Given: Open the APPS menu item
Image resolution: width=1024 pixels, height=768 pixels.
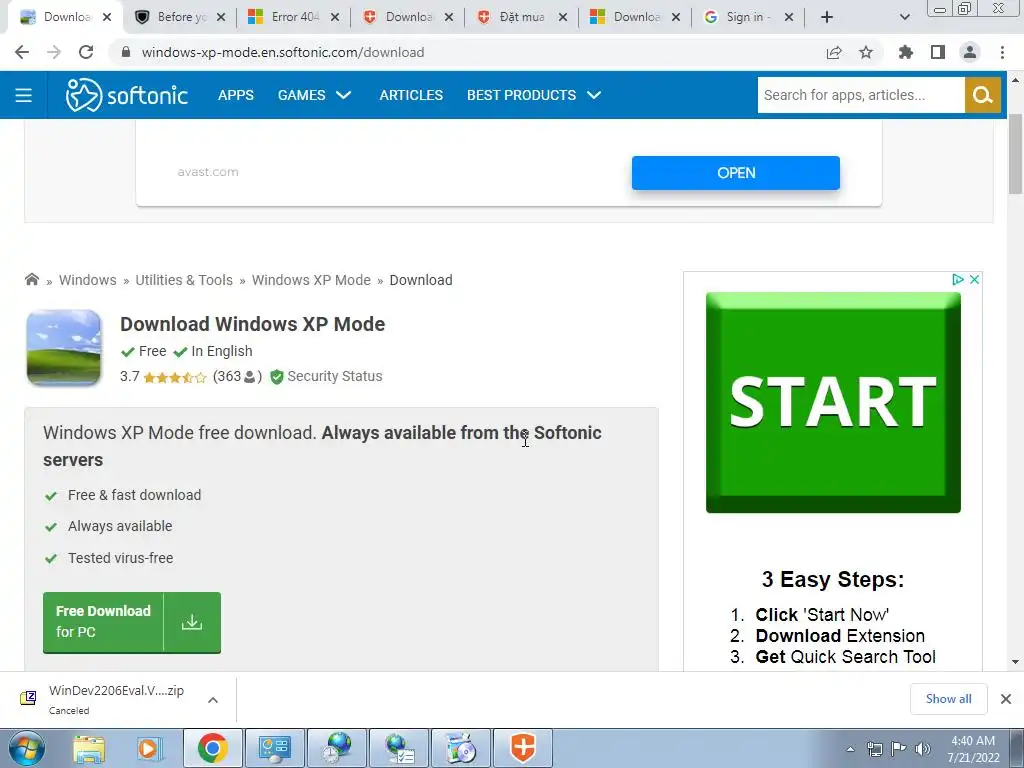Looking at the screenshot, I should pyautogui.click(x=236, y=95).
